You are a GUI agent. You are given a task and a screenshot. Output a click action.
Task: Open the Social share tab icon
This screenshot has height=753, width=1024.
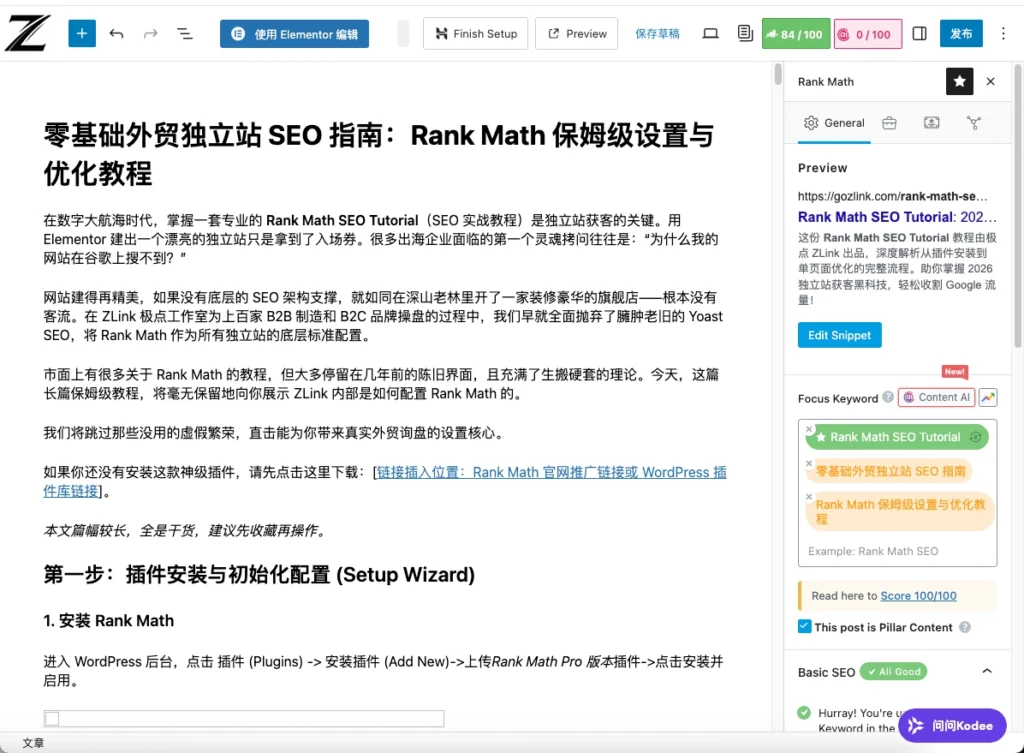(974, 123)
